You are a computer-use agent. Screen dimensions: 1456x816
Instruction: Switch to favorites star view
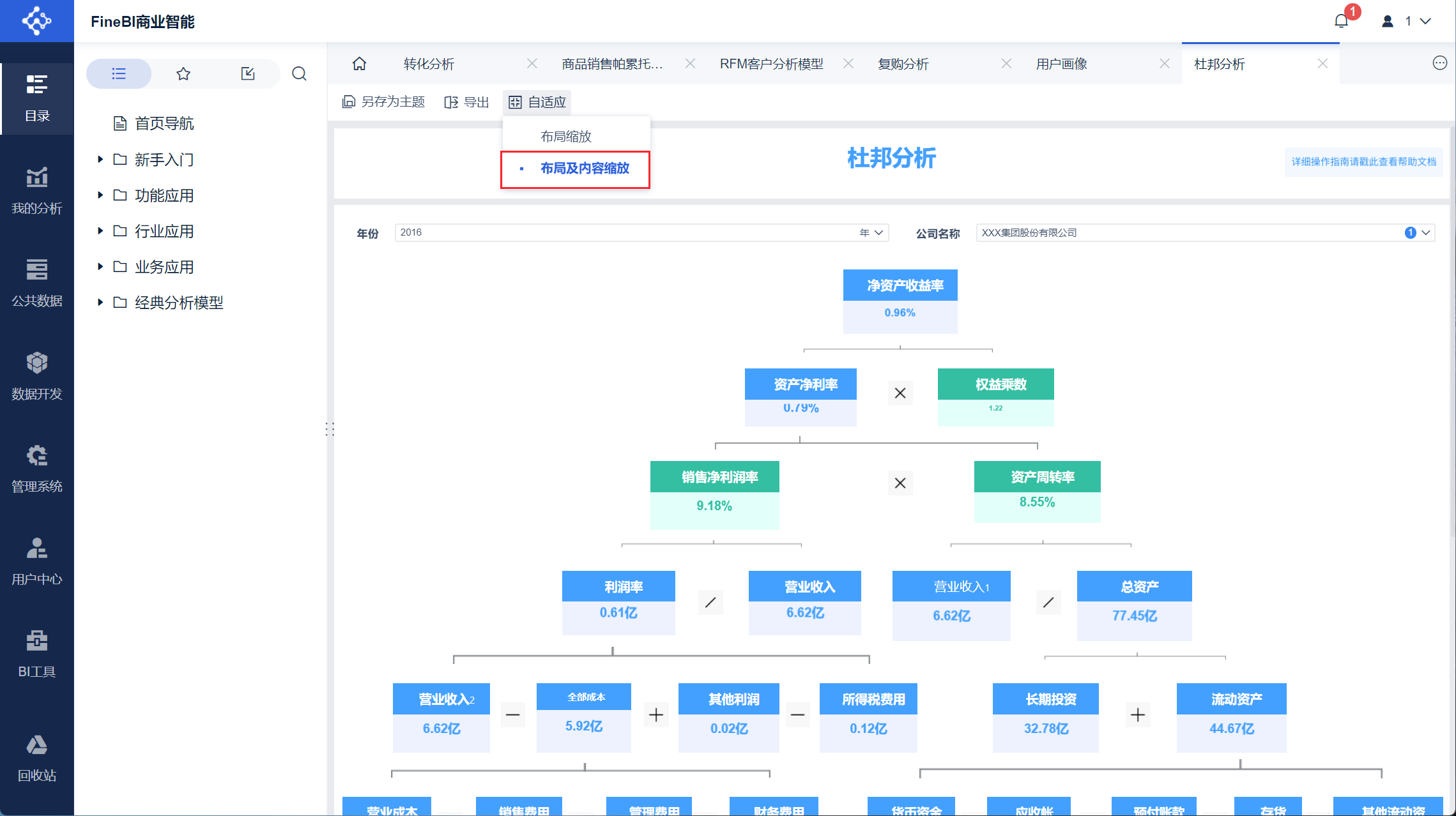click(x=183, y=73)
